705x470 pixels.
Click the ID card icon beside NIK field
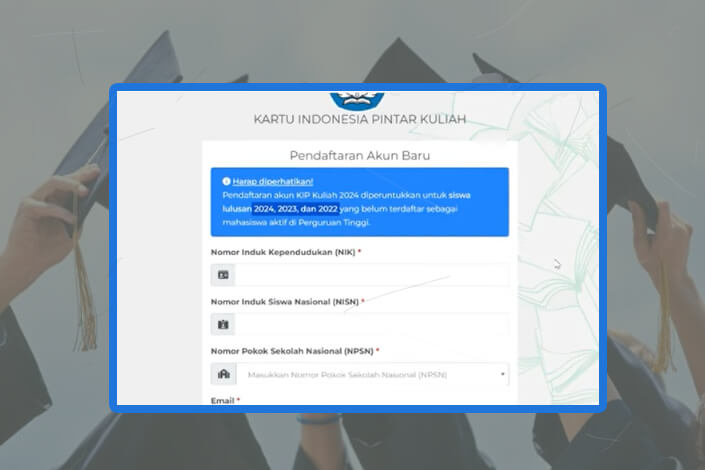223,275
